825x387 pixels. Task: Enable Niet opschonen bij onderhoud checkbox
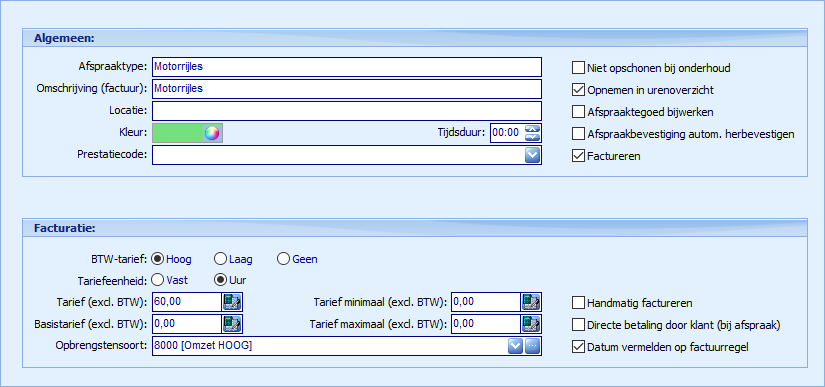click(x=578, y=68)
